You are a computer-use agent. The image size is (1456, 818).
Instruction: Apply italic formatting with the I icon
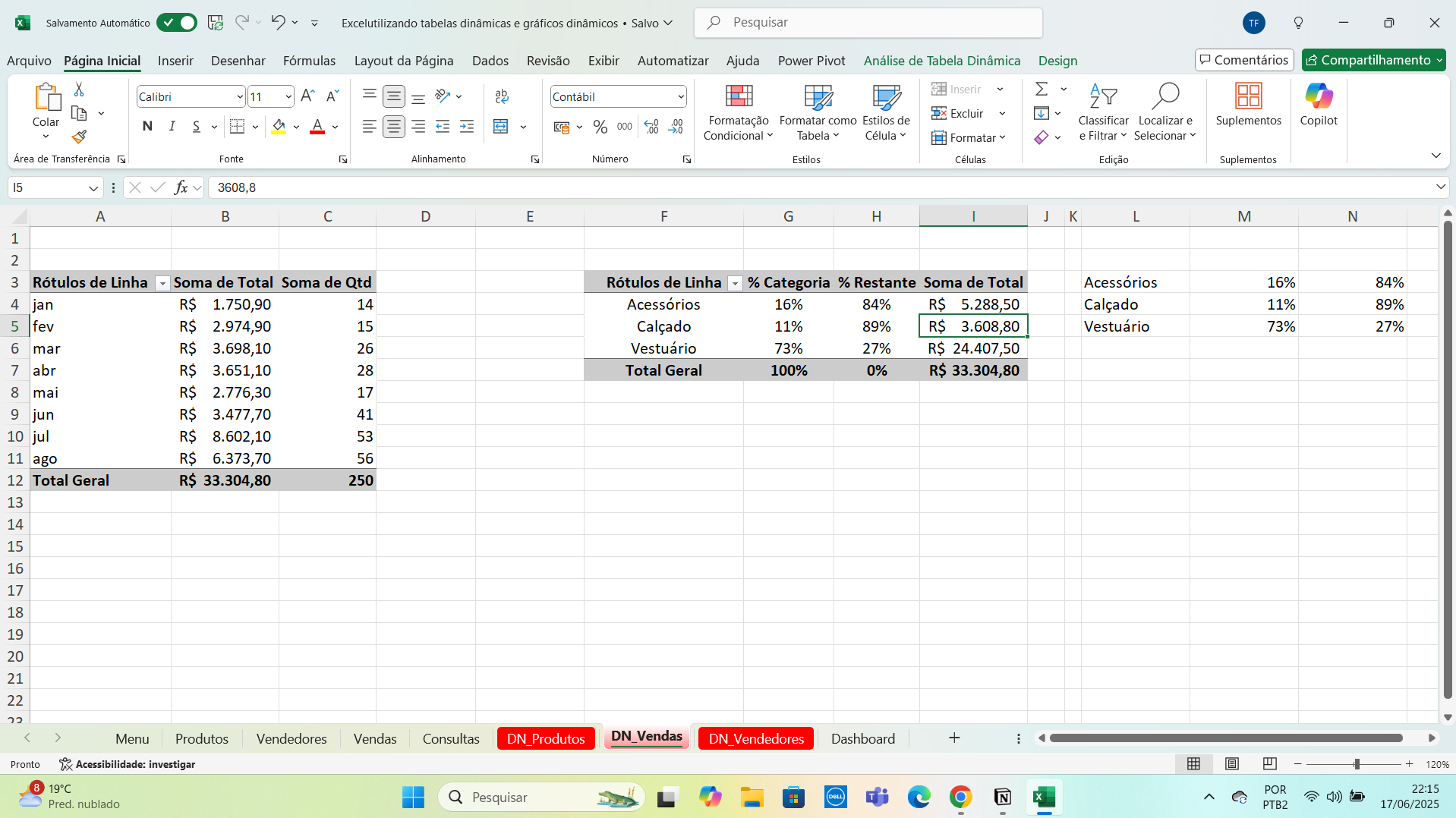[x=172, y=127]
